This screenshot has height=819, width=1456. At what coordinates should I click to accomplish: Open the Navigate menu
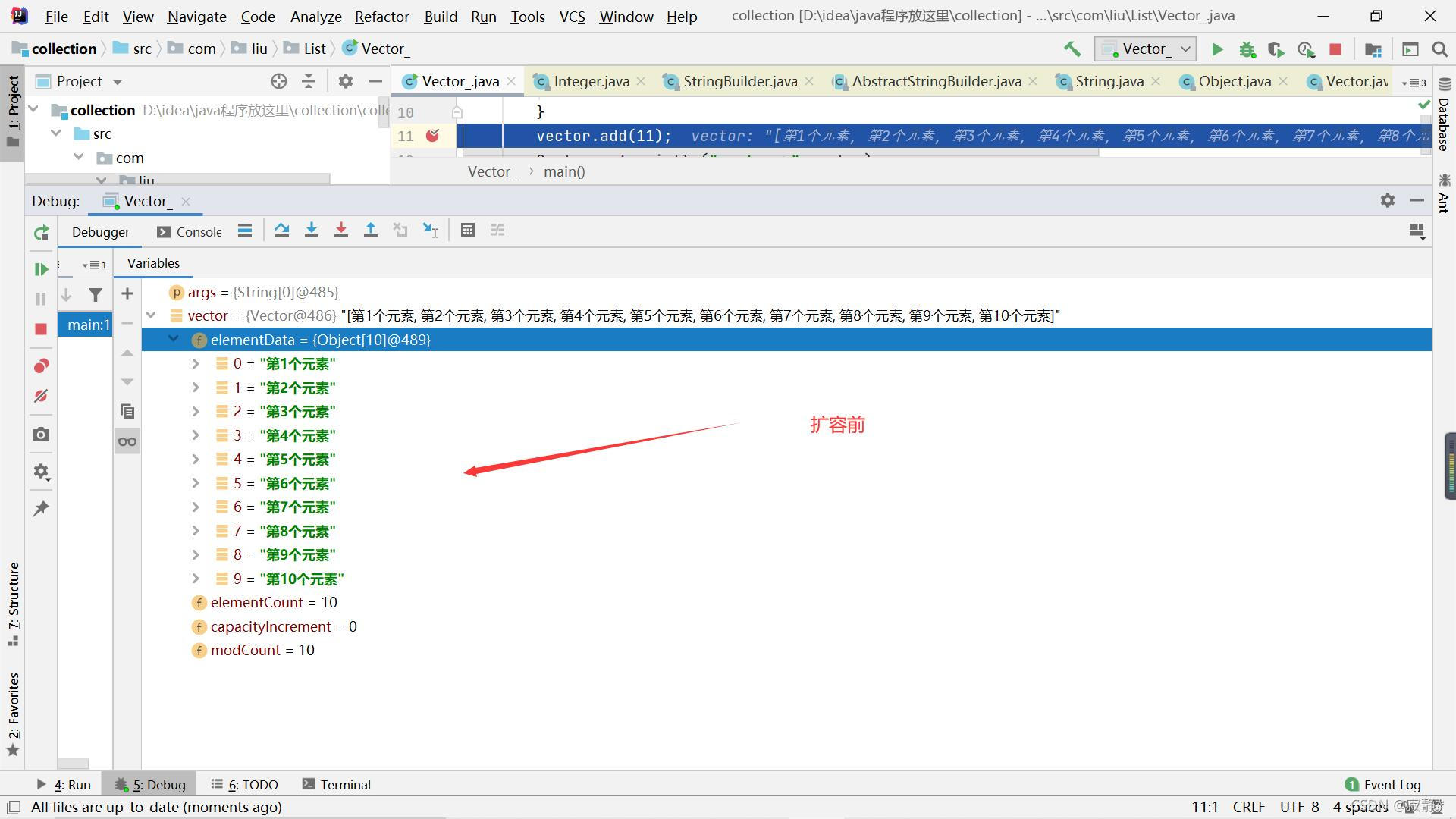(x=196, y=16)
